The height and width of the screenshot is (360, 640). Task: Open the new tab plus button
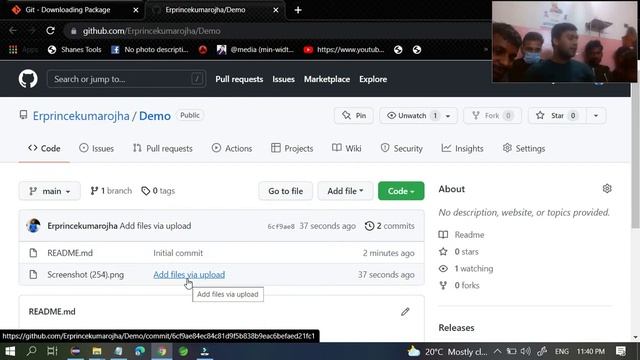(298, 10)
